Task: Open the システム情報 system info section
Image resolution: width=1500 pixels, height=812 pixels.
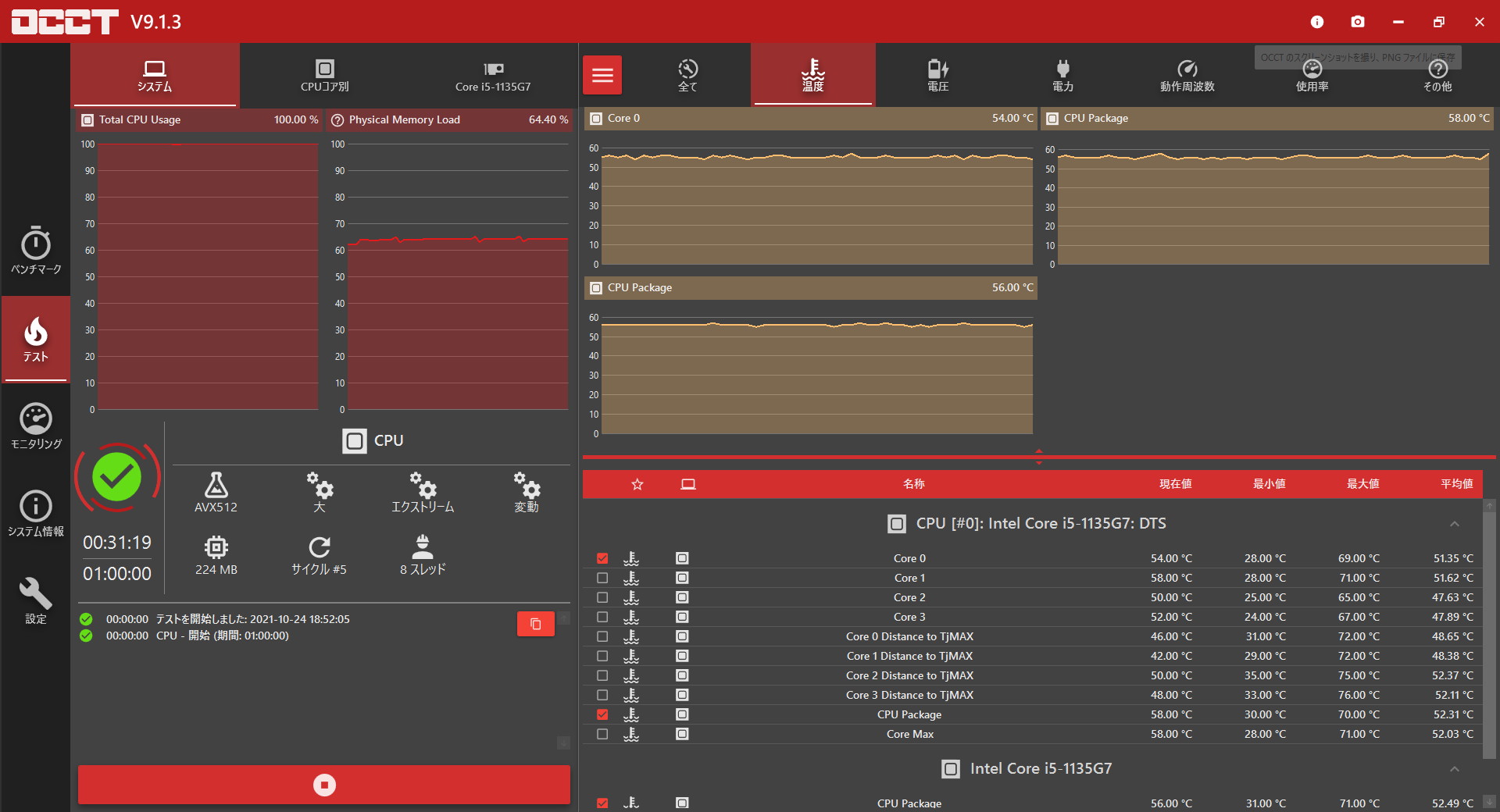Action: pyautogui.click(x=36, y=513)
